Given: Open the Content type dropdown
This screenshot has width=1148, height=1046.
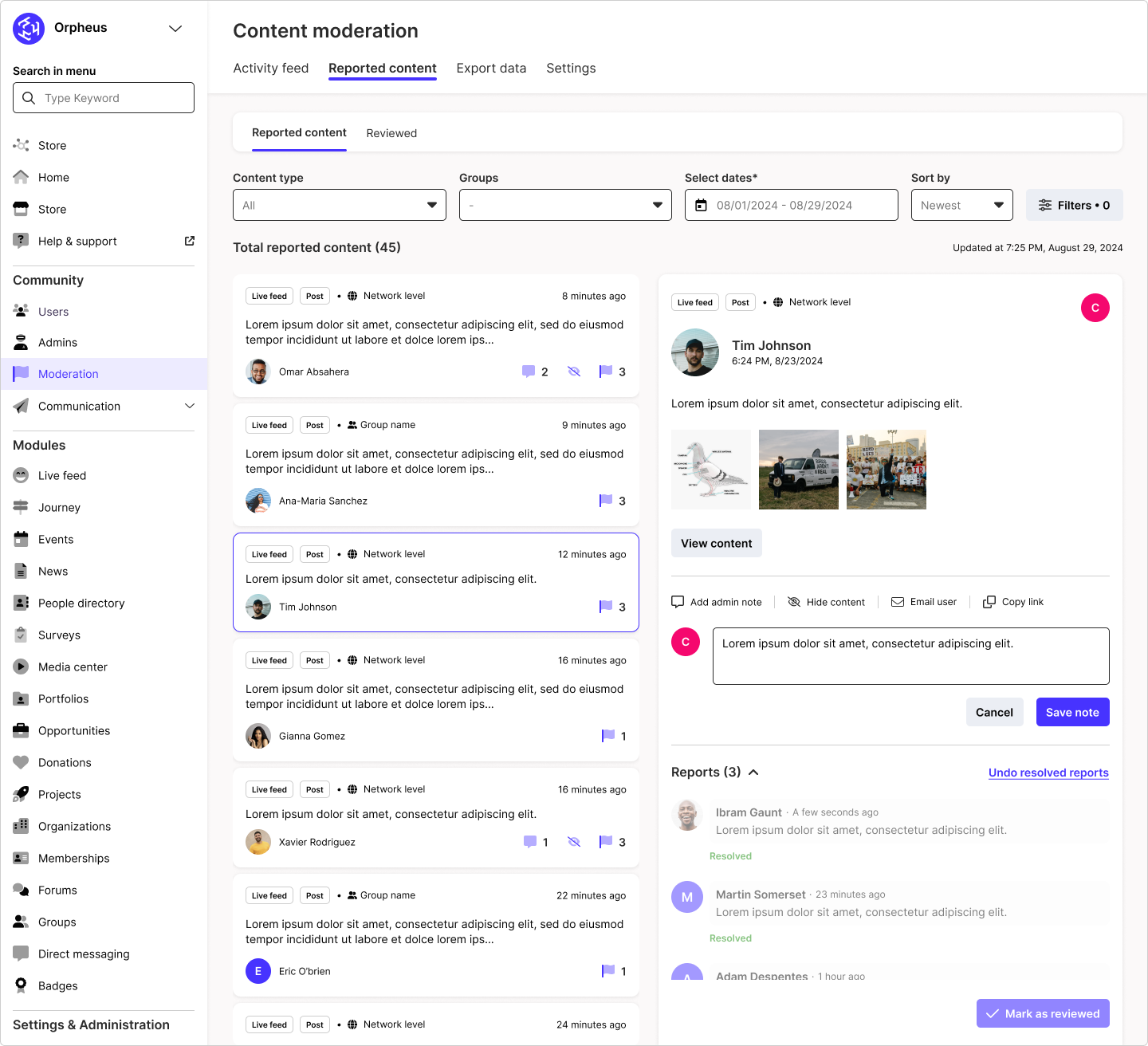Looking at the screenshot, I should [340, 205].
